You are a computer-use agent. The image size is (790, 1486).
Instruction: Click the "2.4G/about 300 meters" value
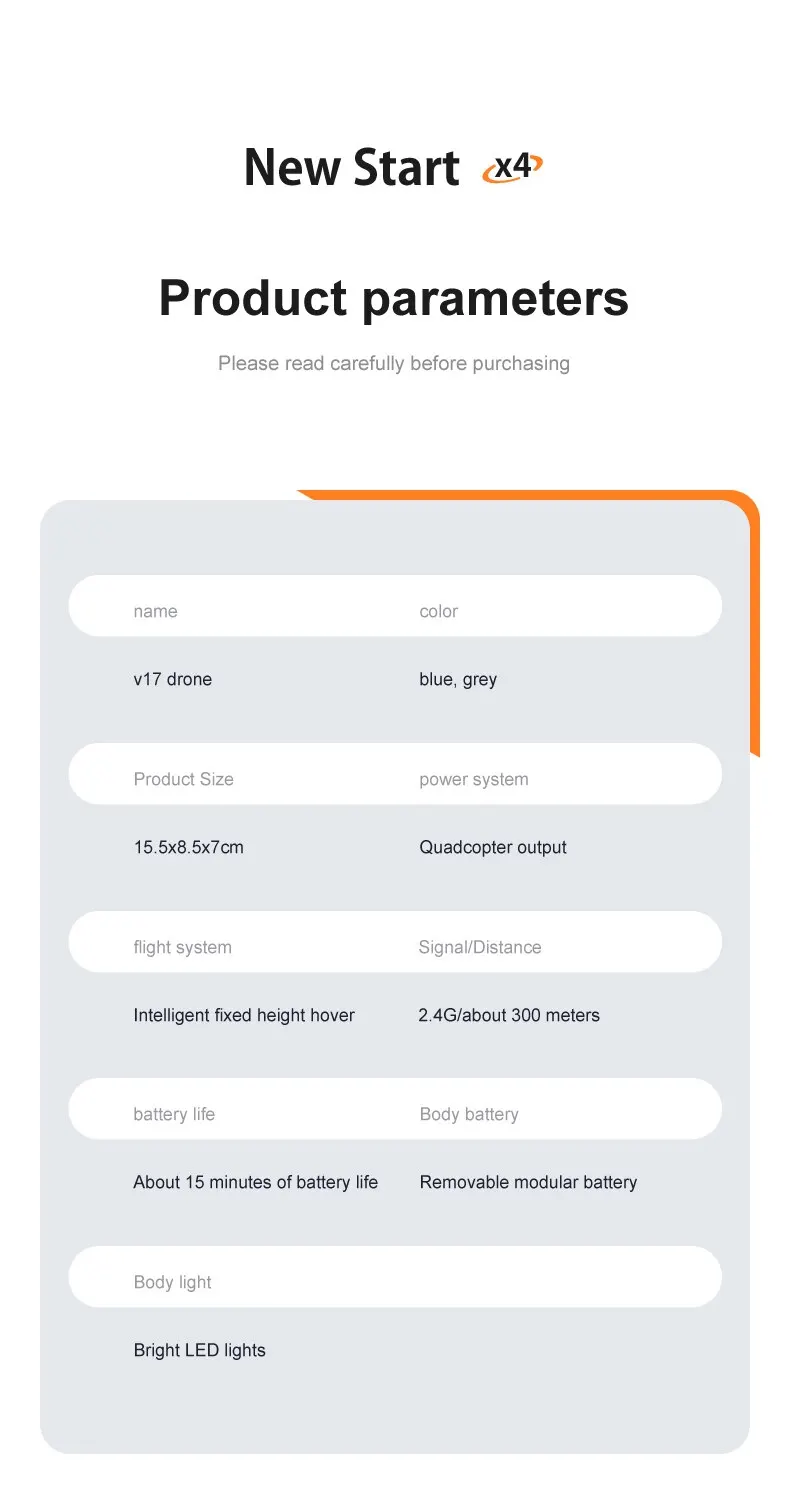tap(509, 1015)
